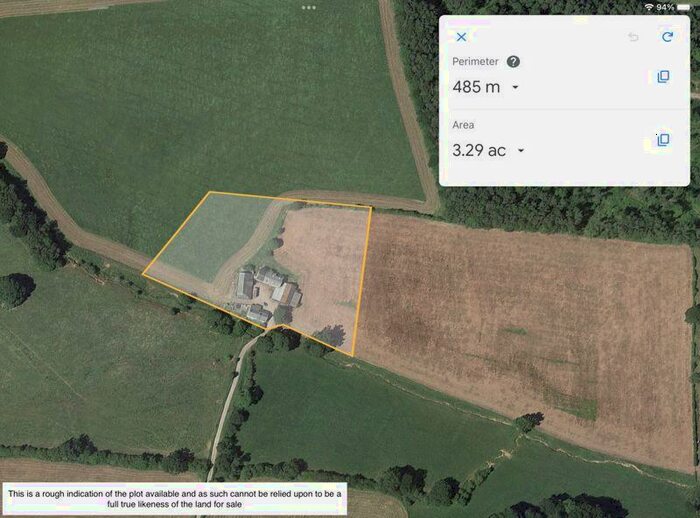Open the perimeter unit dropdown arrow
The width and height of the screenshot is (700, 518).
point(515,87)
